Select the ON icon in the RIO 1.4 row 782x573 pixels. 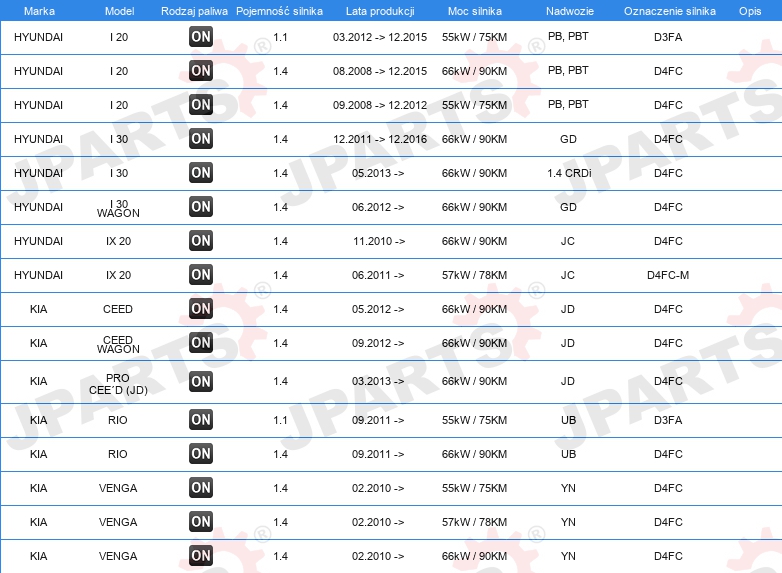click(x=200, y=453)
